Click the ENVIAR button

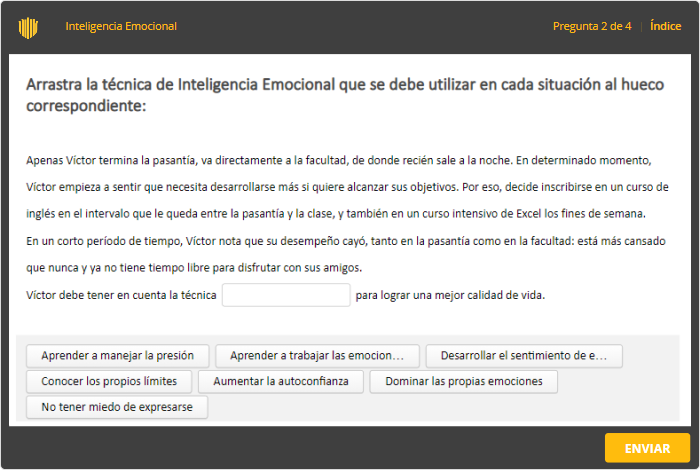[x=647, y=448]
